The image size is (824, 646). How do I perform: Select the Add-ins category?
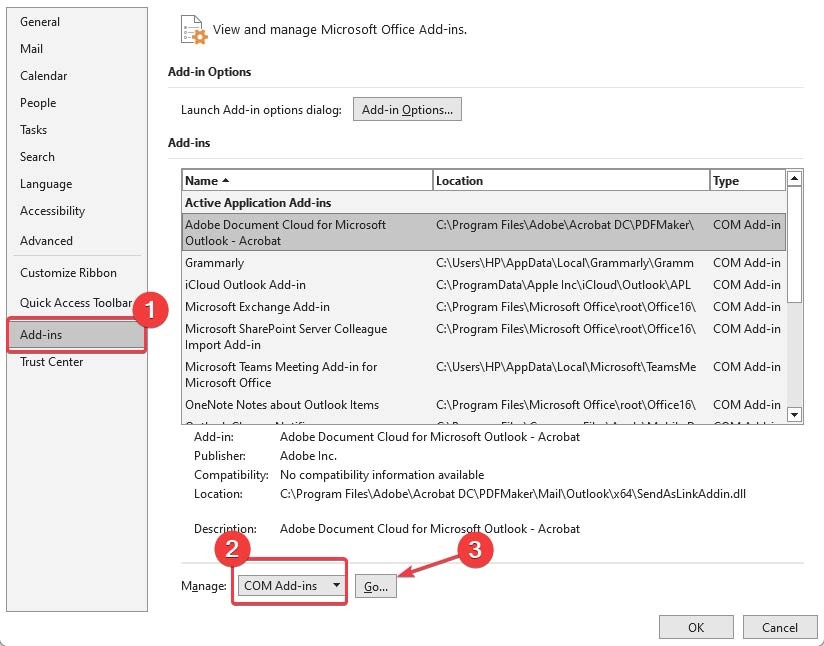[x=77, y=334]
